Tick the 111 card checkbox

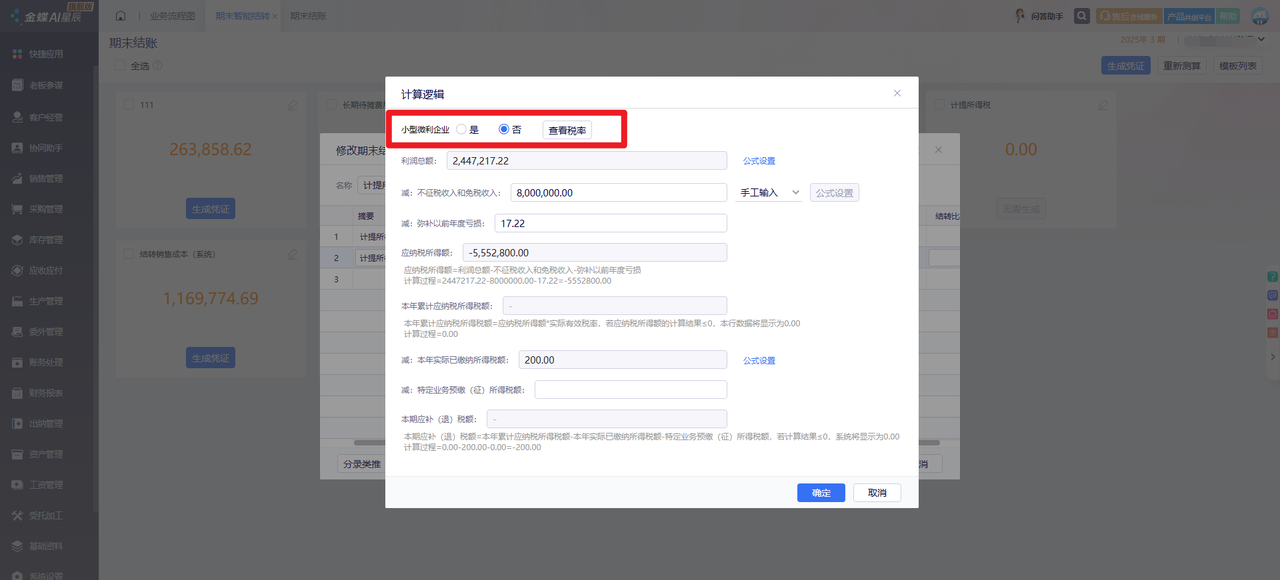coord(130,105)
